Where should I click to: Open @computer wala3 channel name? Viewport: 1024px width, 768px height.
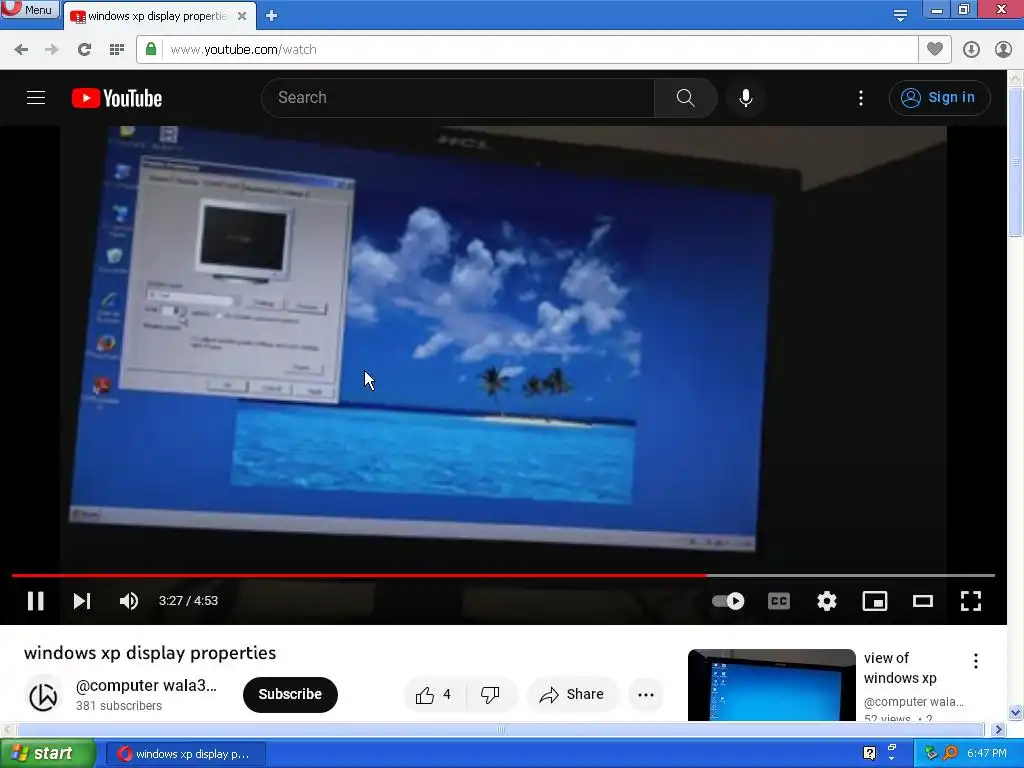[146, 685]
